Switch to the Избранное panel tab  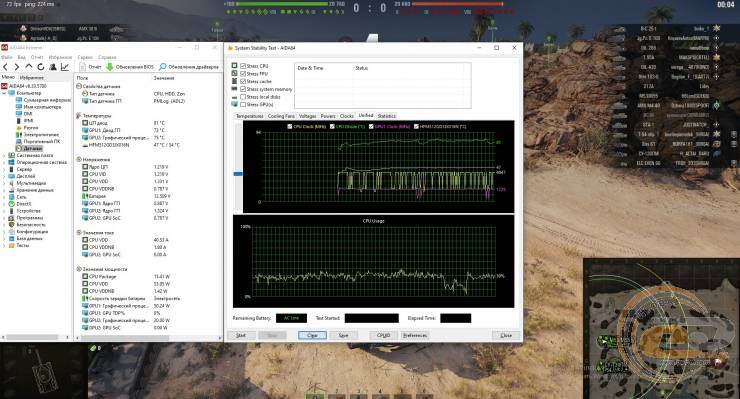(32, 77)
